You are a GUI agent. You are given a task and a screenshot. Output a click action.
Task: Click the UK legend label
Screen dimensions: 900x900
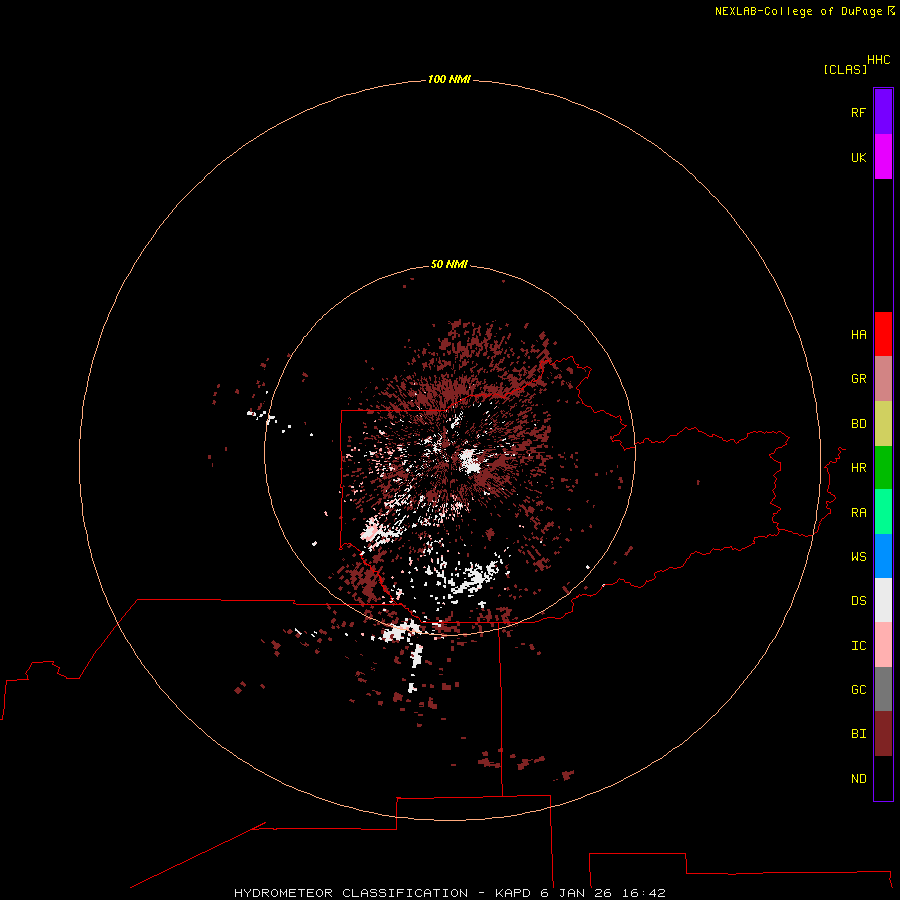tap(858, 157)
